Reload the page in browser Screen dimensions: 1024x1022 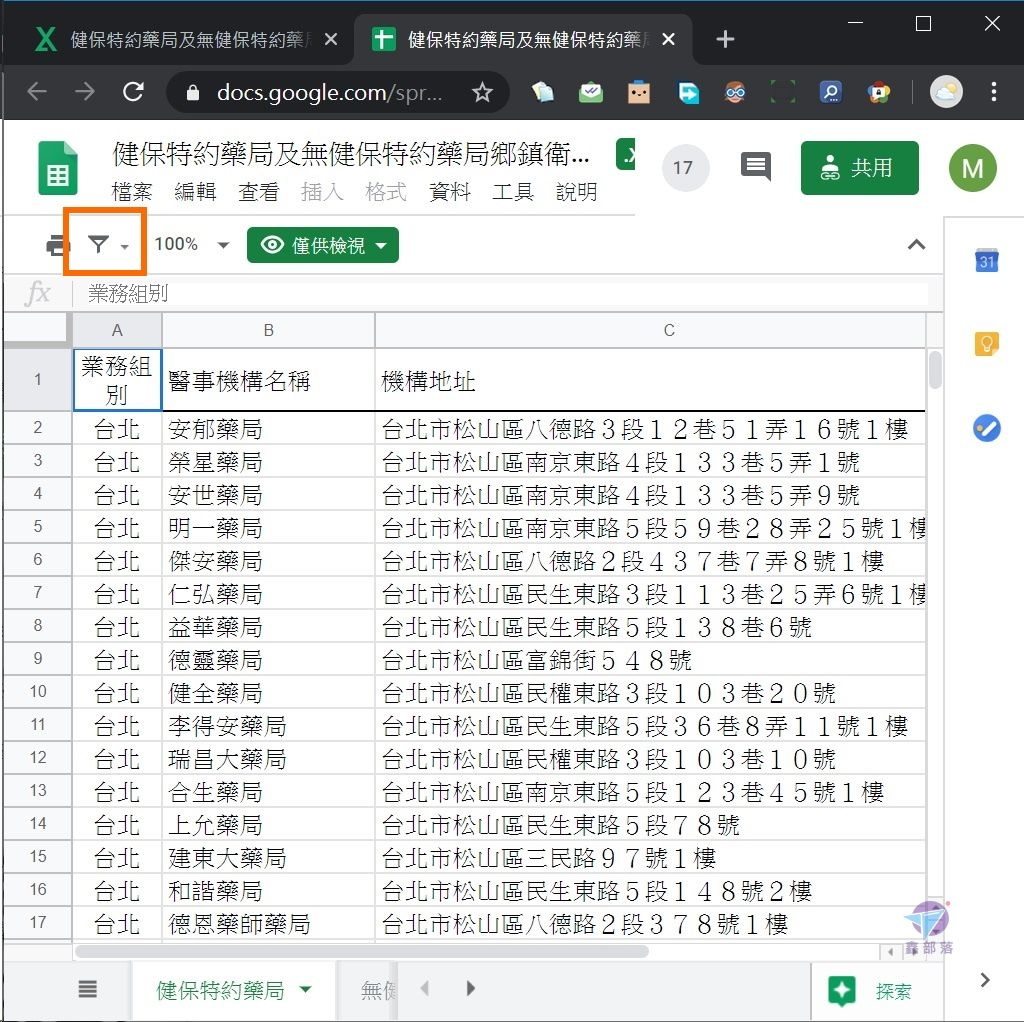(133, 91)
